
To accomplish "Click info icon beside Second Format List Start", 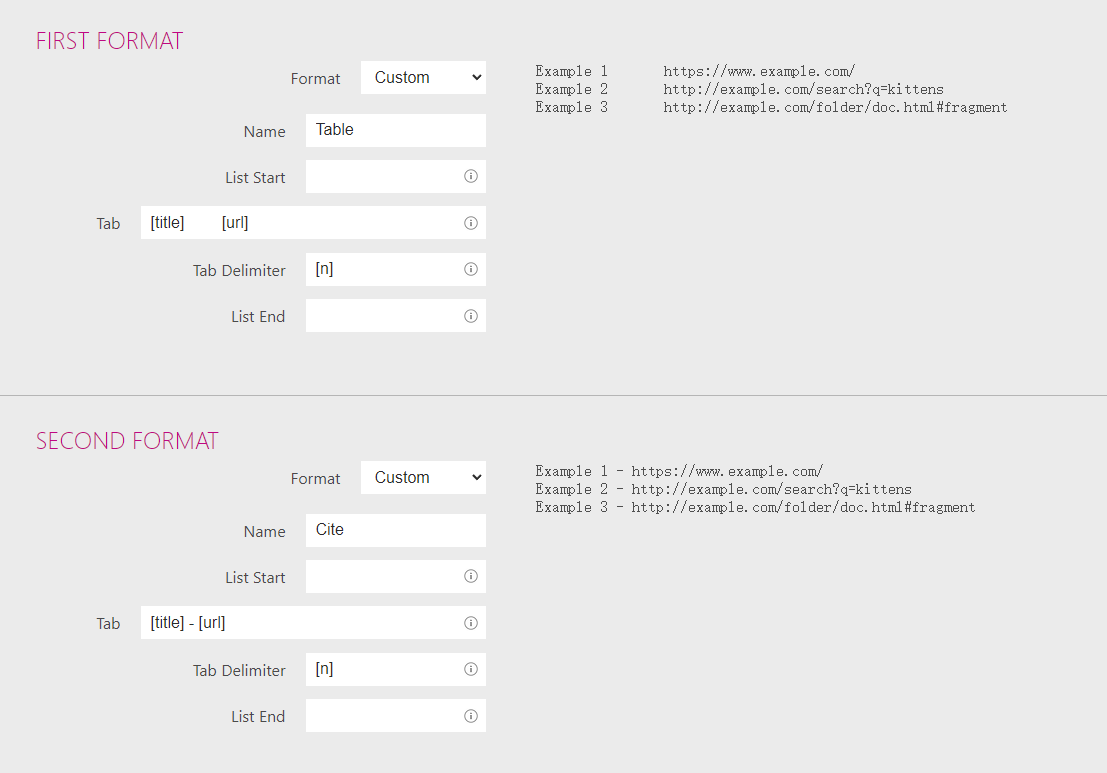I will [471, 576].
